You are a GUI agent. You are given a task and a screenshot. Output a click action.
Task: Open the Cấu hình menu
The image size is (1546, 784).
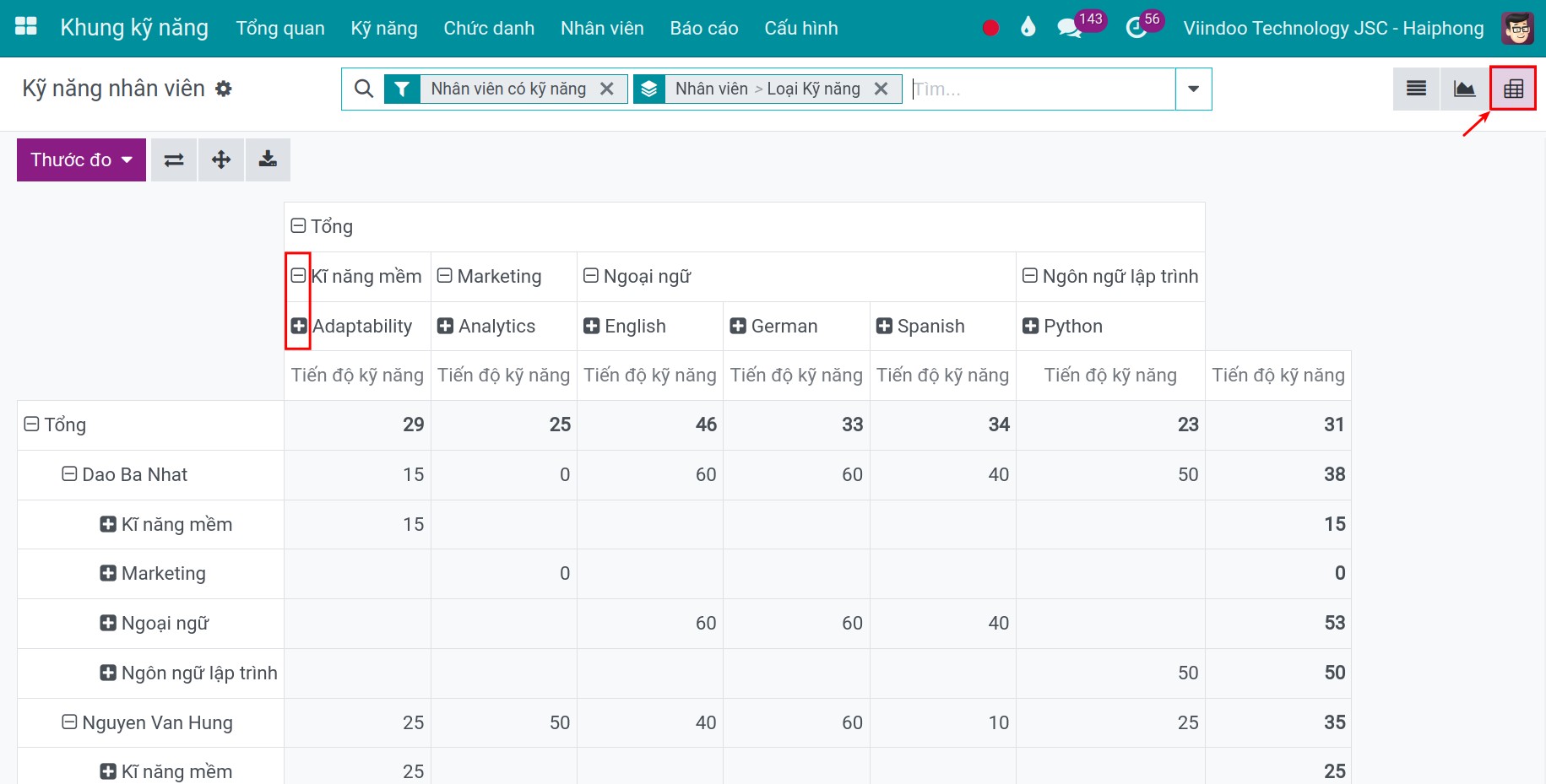(801, 28)
